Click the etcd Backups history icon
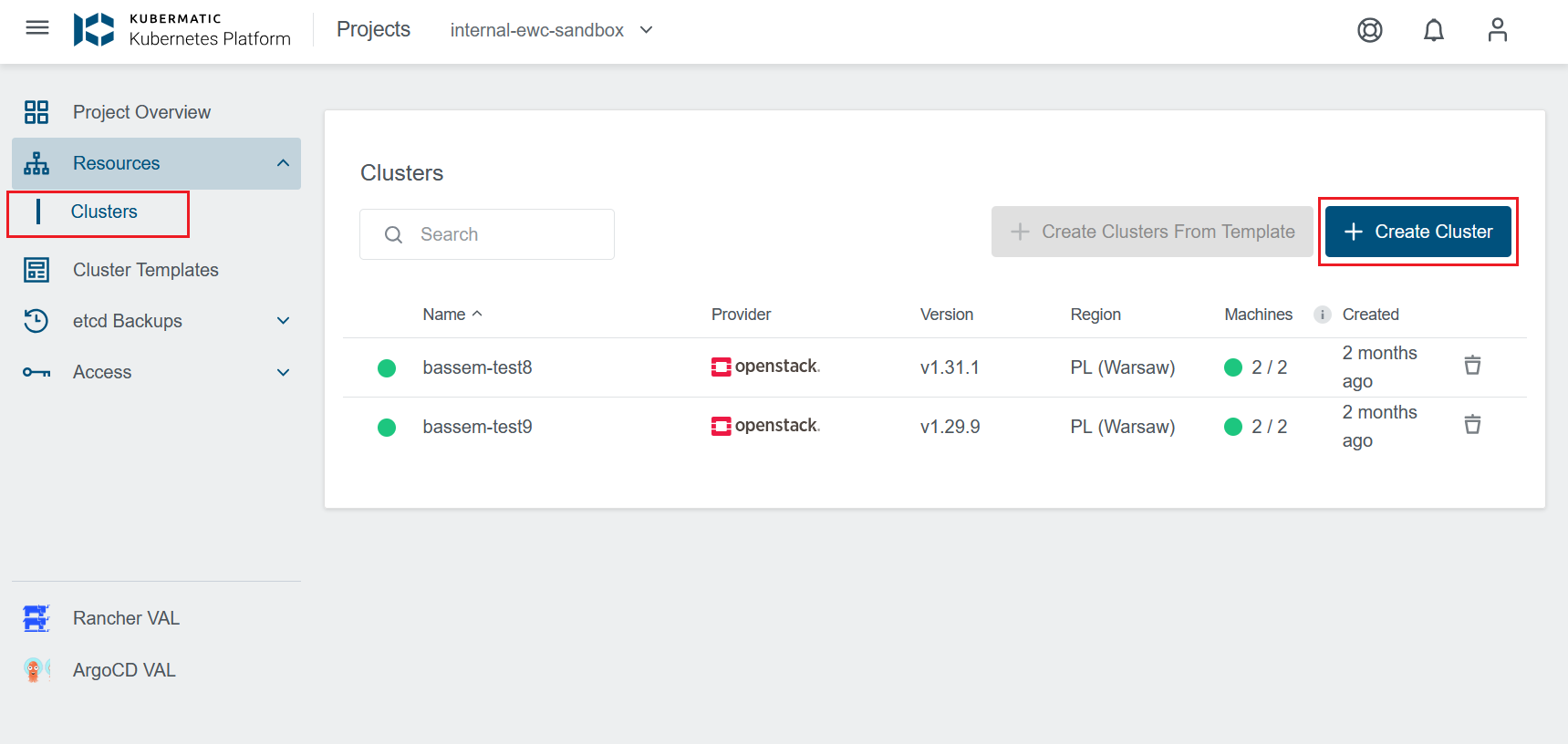 tap(36, 321)
